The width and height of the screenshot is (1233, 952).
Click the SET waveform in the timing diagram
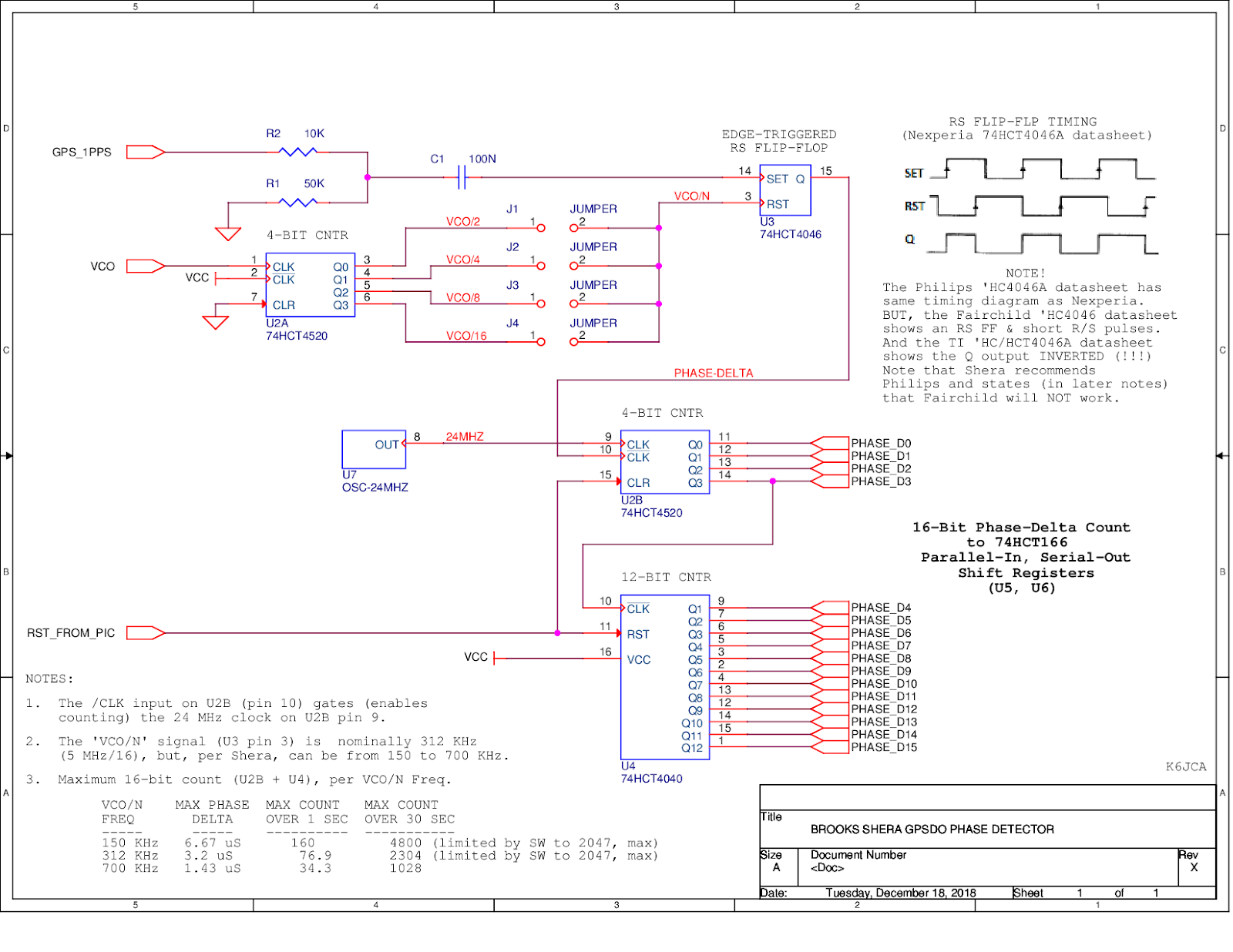[x=1043, y=169]
